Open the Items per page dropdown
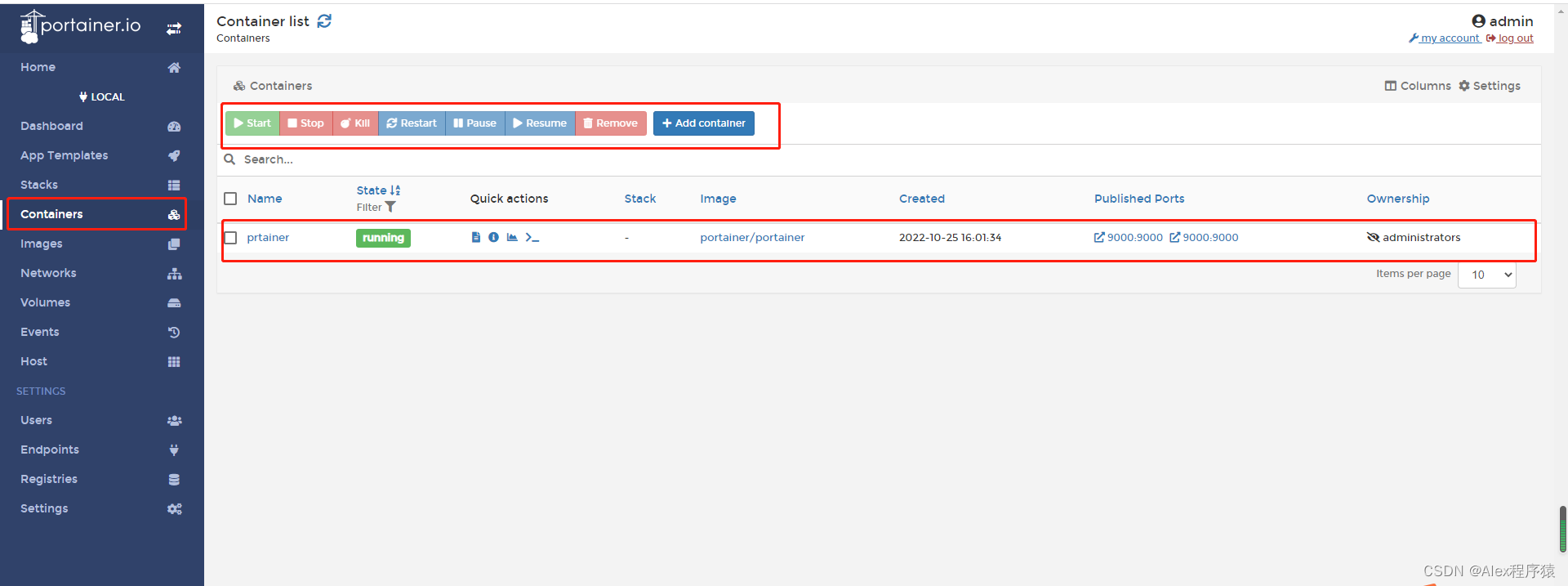This screenshot has width=1568, height=586. [1487, 275]
